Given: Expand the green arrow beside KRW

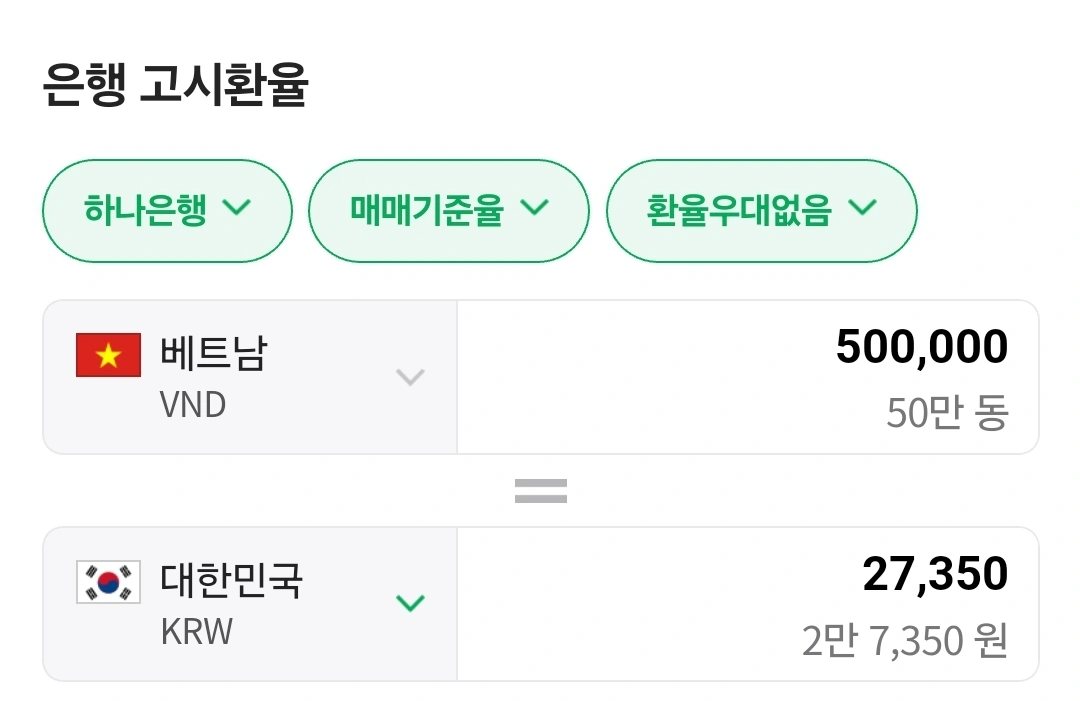Looking at the screenshot, I should click(x=410, y=603).
